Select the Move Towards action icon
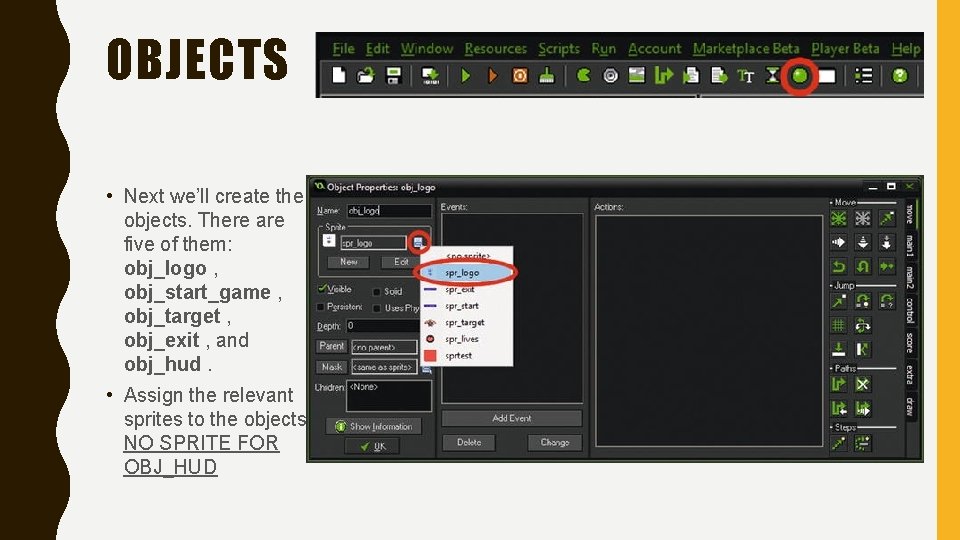The image size is (960, 540). pyautogui.click(x=887, y=219)
